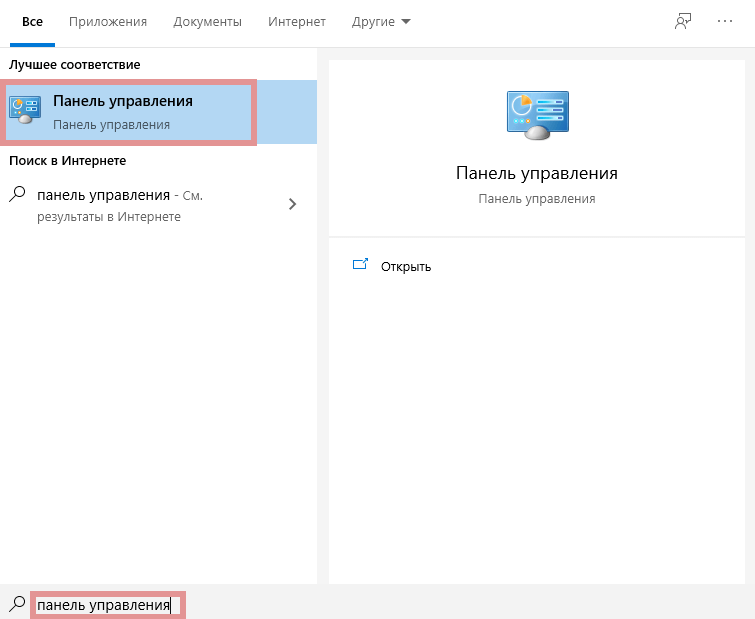Viewport: 755px width, 619px height.
Task: Click the feedback person icon
Action: click(x=683, y=22)
